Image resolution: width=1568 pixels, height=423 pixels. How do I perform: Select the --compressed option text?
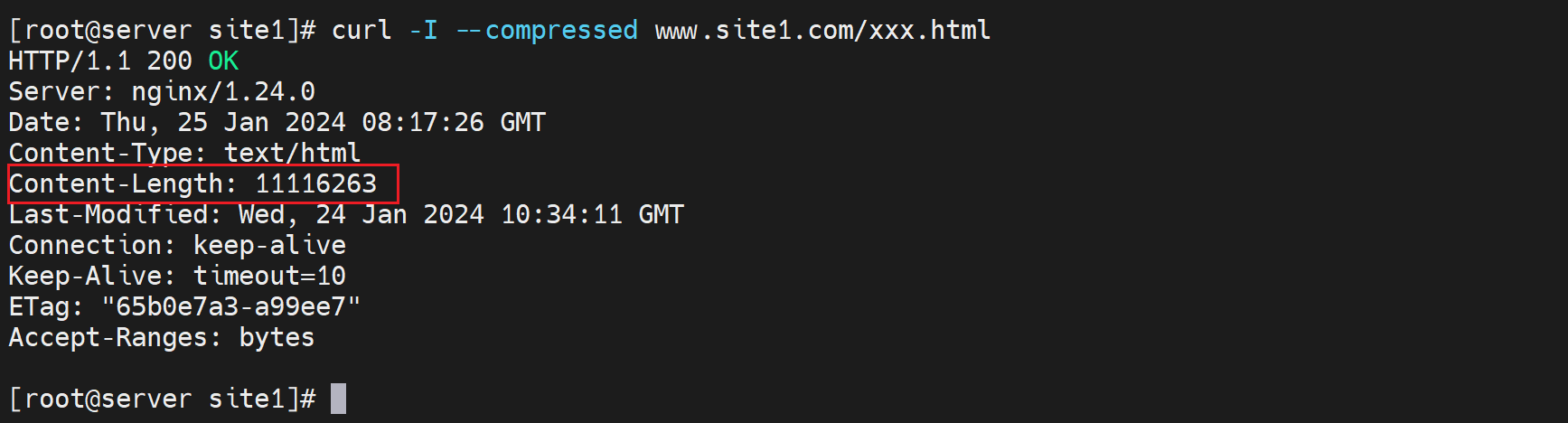pyautogui.click(x=547, y=30)
